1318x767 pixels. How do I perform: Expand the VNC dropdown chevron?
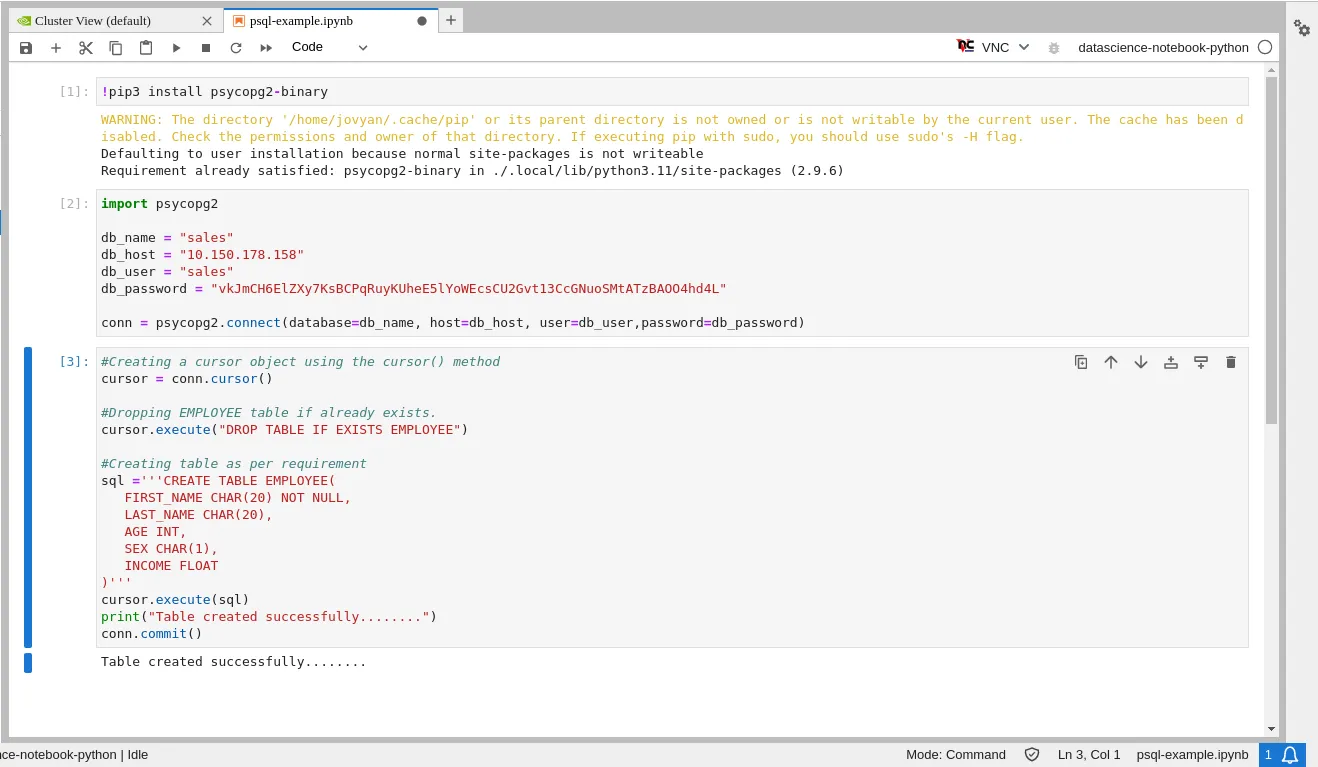click(x=1024, y=47)
